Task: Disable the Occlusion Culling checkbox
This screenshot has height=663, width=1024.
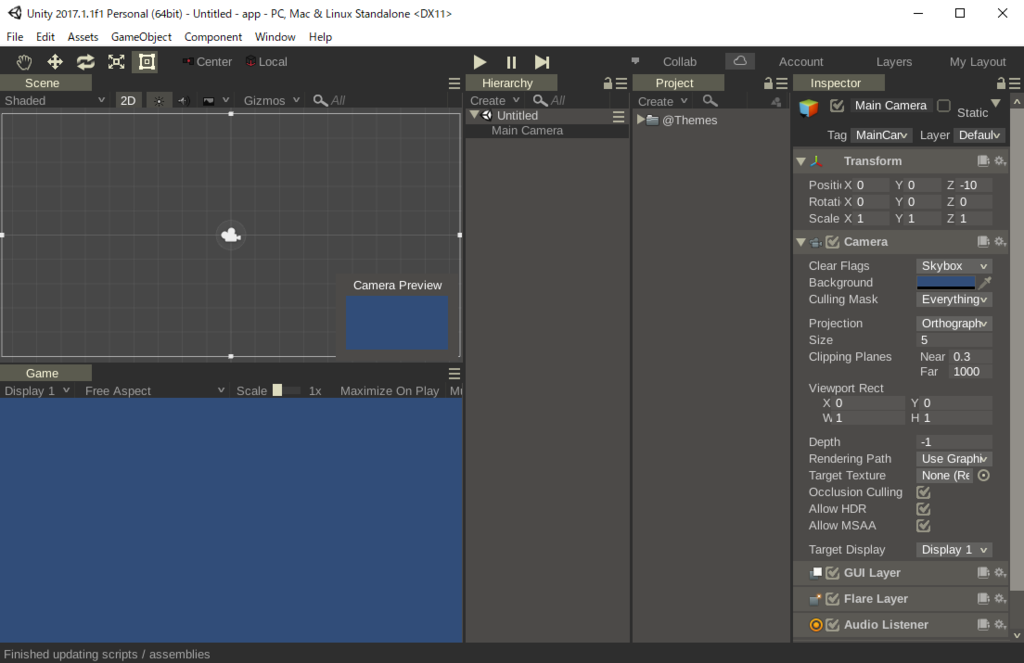Action: pos(922,492)
